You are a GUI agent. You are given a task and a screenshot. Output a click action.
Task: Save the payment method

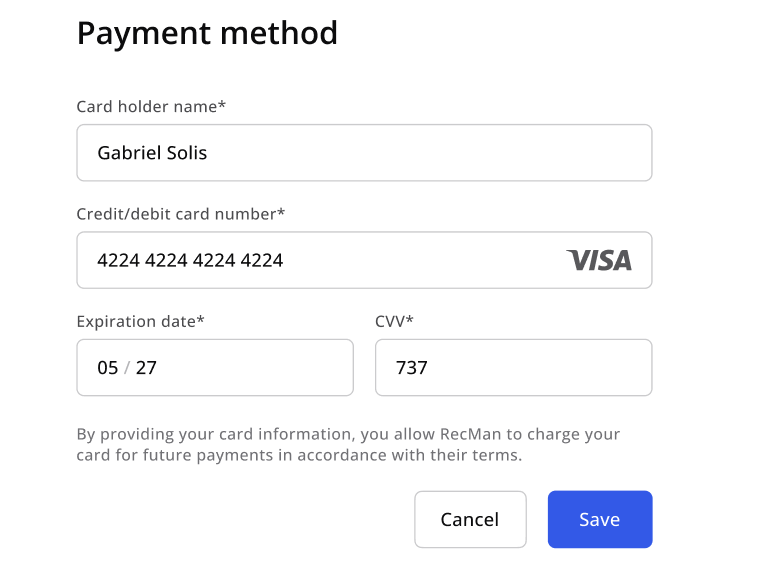pos(600,519)
